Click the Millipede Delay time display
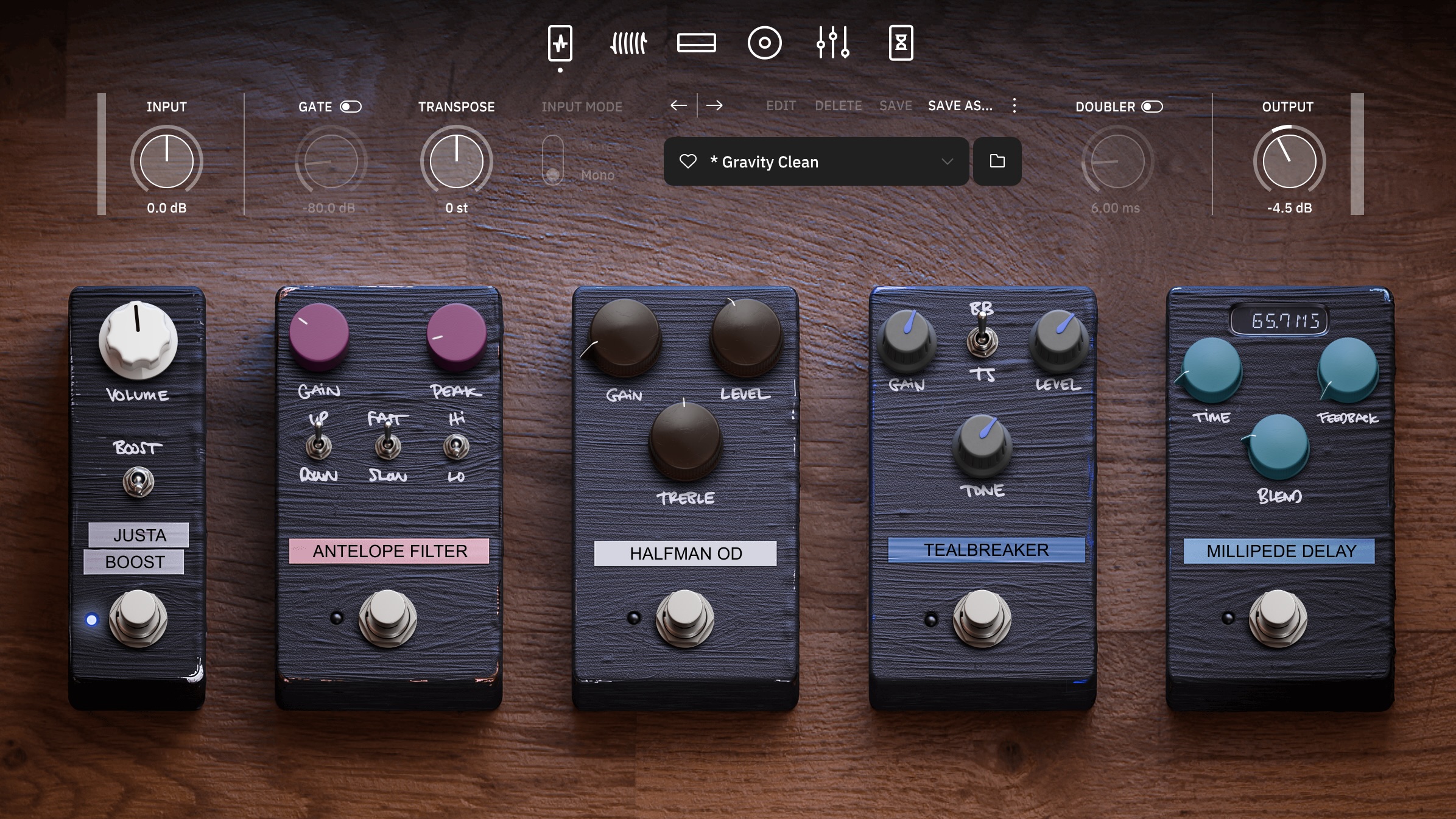This screenshot has height=819, width=1456. [x=1279, y=320]
